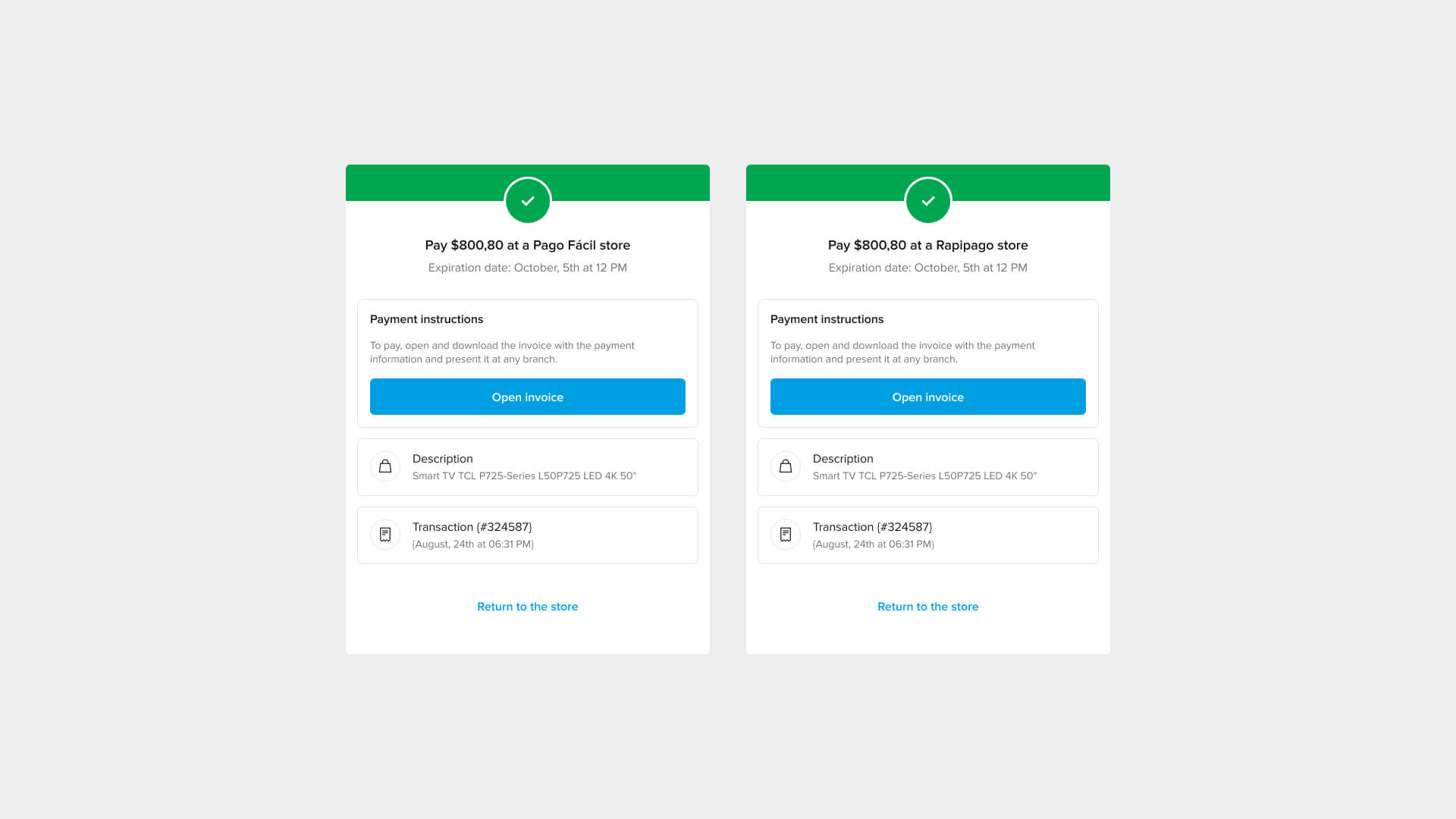Screen dimensions: 1456x819
Task: Open invoice for Rapipago store
Action: [928, 396]
